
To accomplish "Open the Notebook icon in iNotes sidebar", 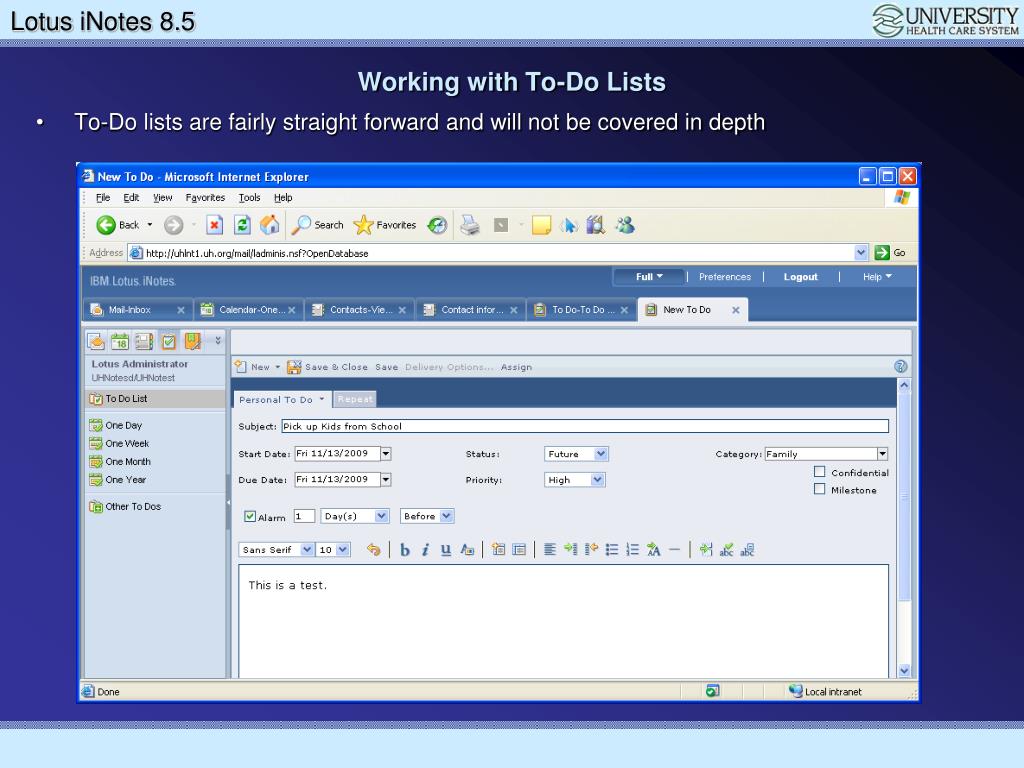I will [x=193, y=341].
